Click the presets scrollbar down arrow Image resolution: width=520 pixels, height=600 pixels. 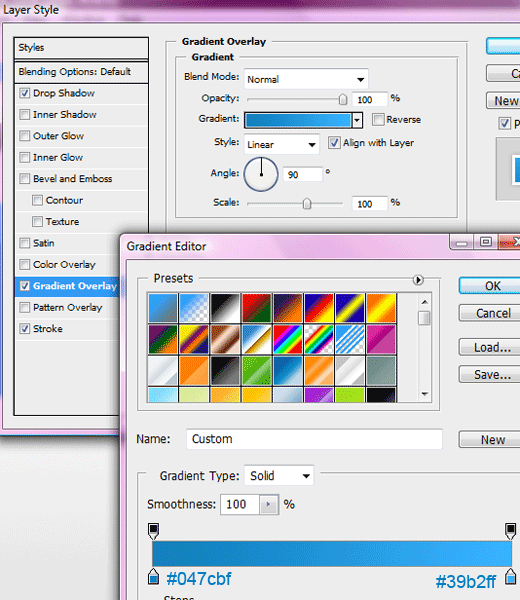click(425, 394)
